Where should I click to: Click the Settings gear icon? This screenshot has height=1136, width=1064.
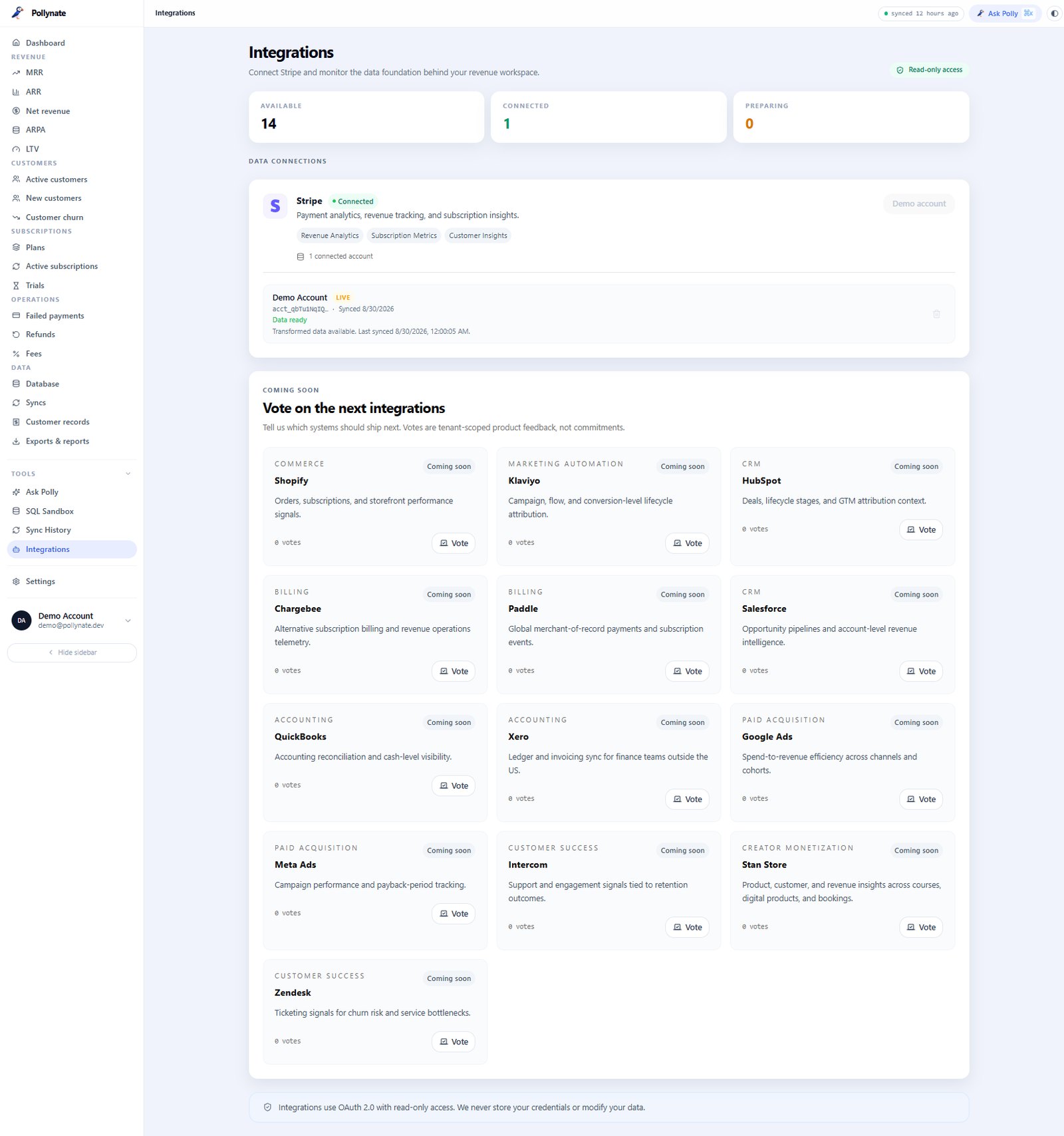[16, 581]
